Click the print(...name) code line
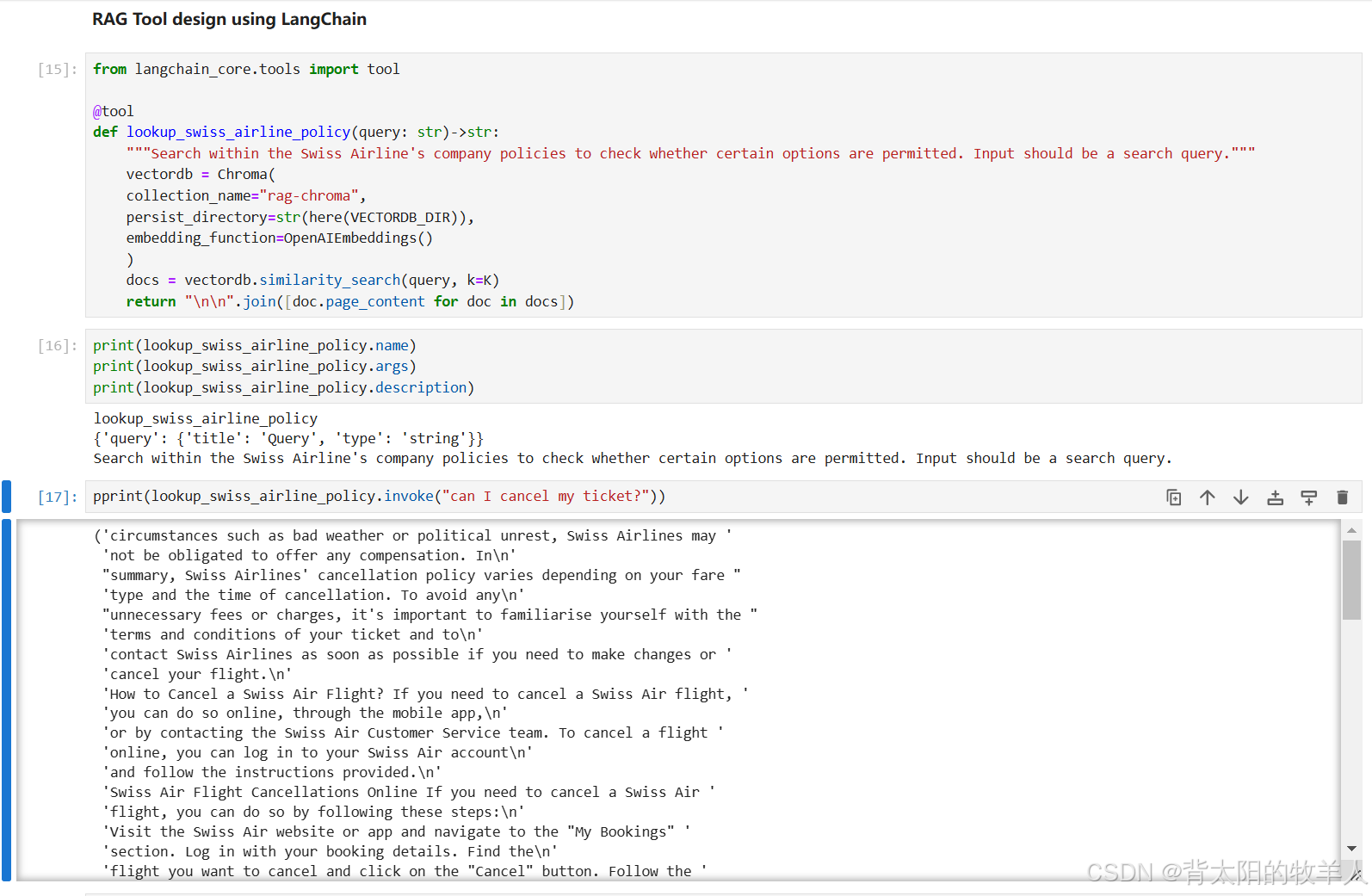Image resolution: width=1372 pixels, height=896 pixels. (255, 345)
